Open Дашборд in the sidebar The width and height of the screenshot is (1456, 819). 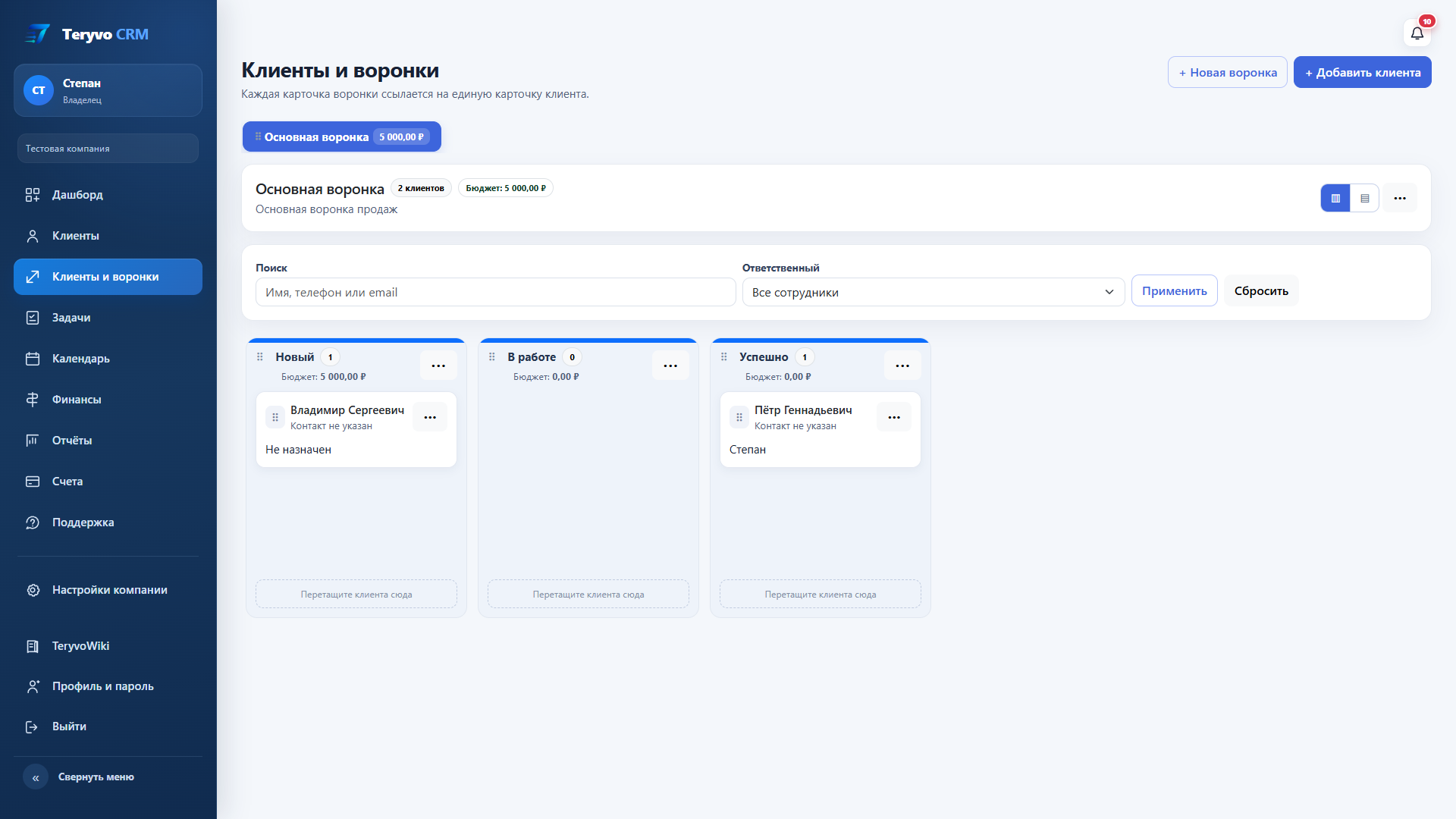[x=108, y=195]
